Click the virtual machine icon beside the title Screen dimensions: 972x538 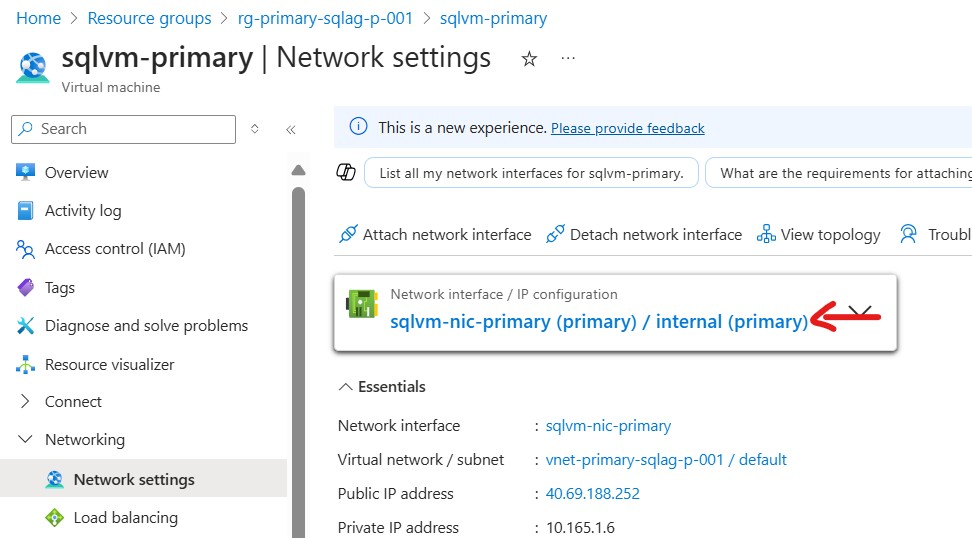click(33, 67)
